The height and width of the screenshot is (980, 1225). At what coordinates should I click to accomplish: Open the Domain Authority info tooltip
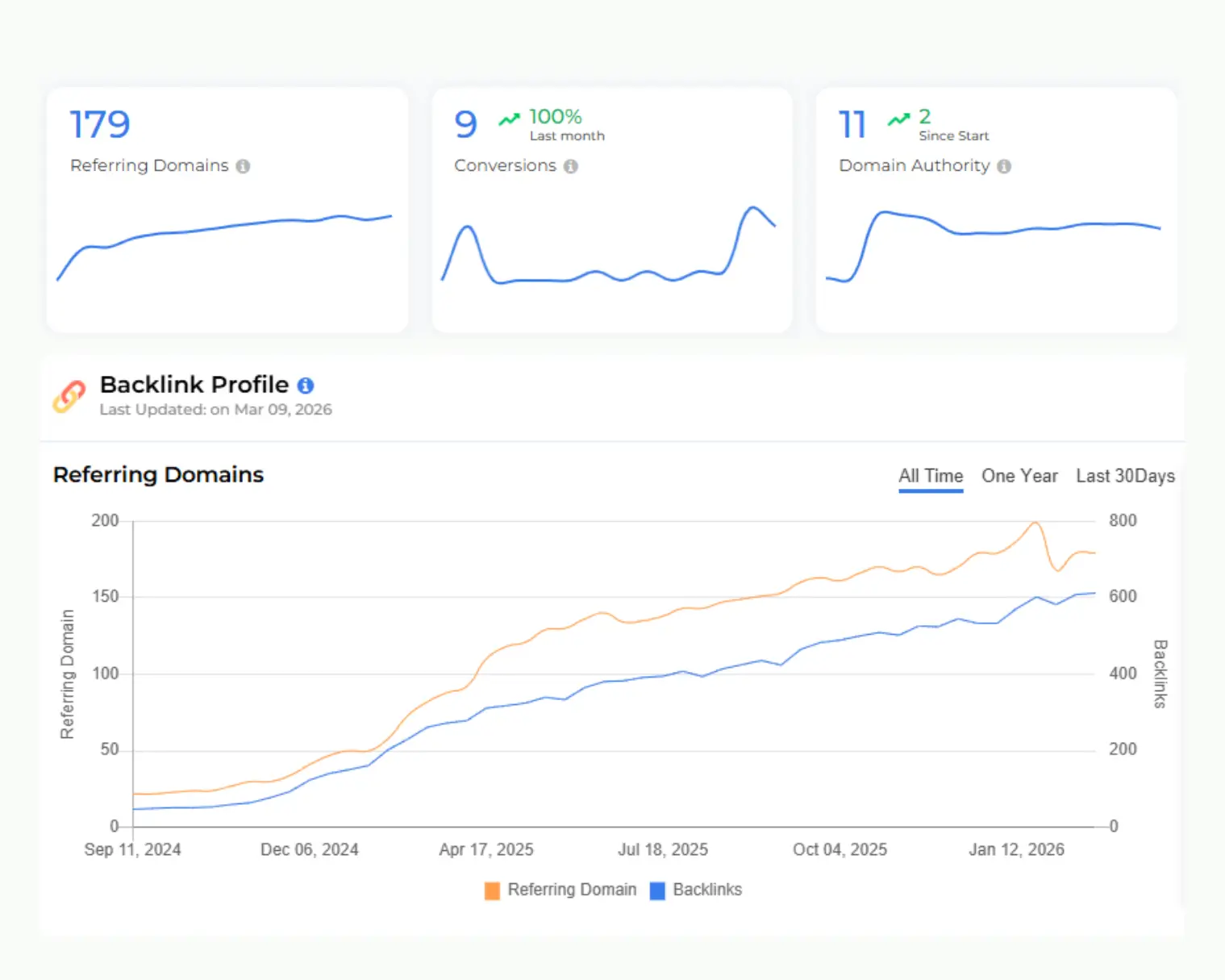pos(1004,166)
